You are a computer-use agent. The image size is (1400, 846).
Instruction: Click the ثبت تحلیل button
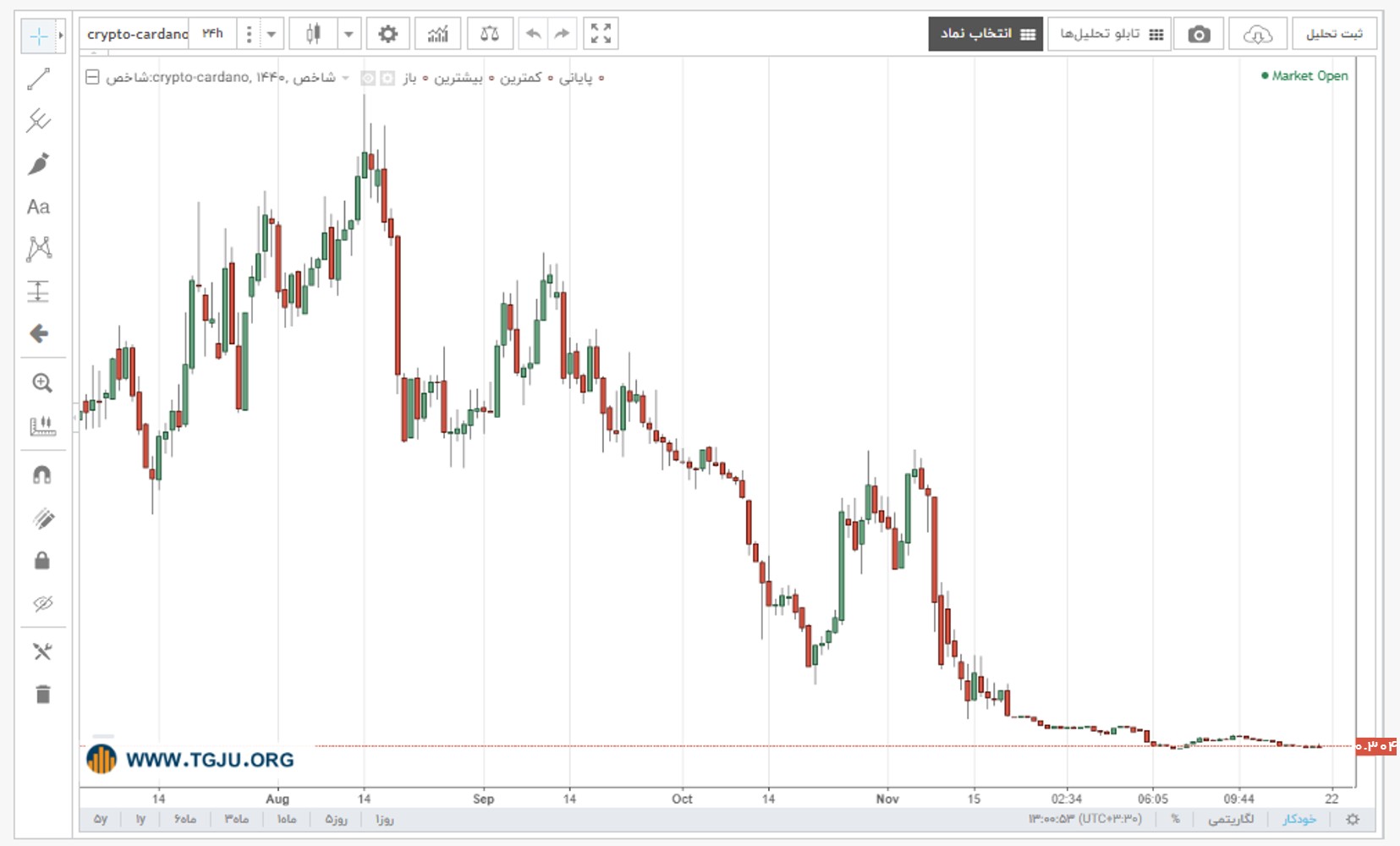click(x=1334, y=34)
